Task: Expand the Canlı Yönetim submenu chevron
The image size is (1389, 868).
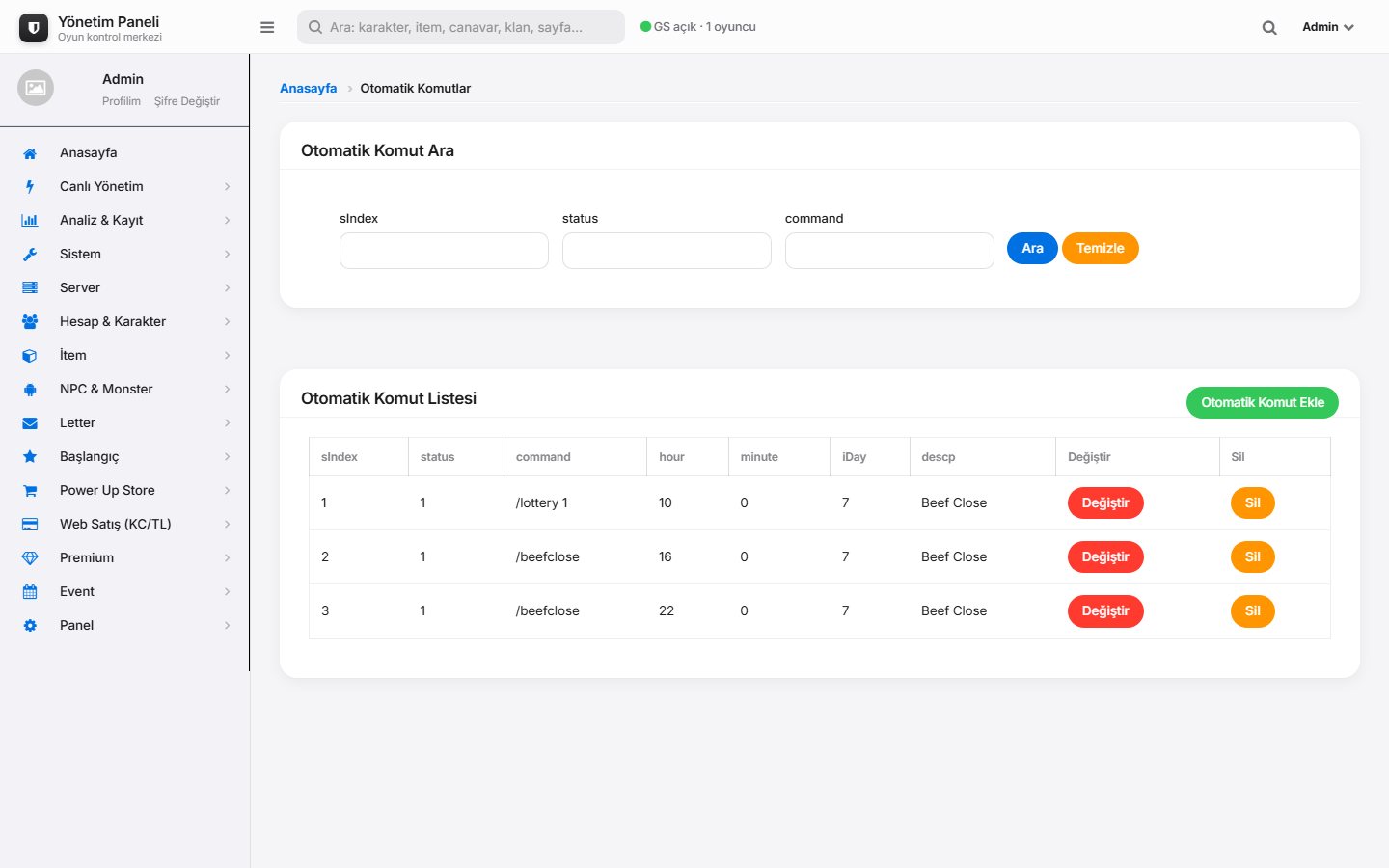Action: pos(228,187)
